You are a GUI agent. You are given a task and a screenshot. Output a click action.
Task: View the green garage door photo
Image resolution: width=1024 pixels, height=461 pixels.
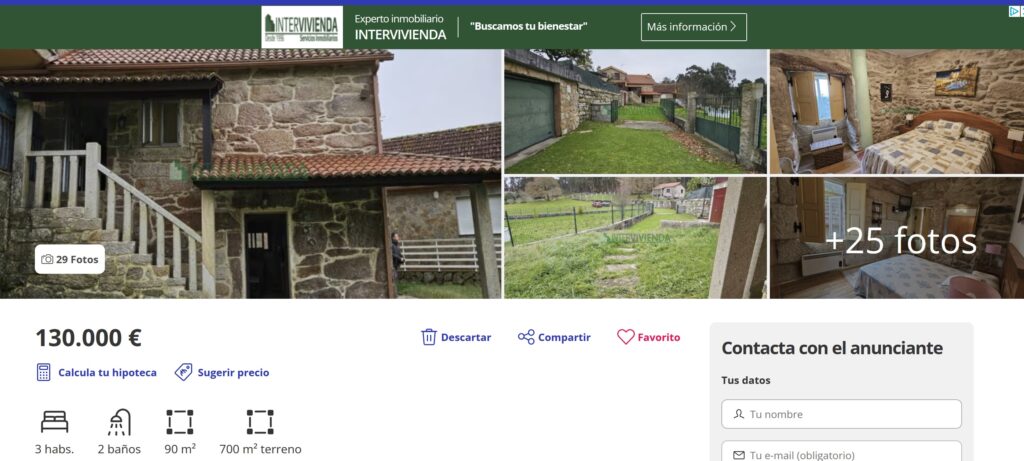pos(635,111)
